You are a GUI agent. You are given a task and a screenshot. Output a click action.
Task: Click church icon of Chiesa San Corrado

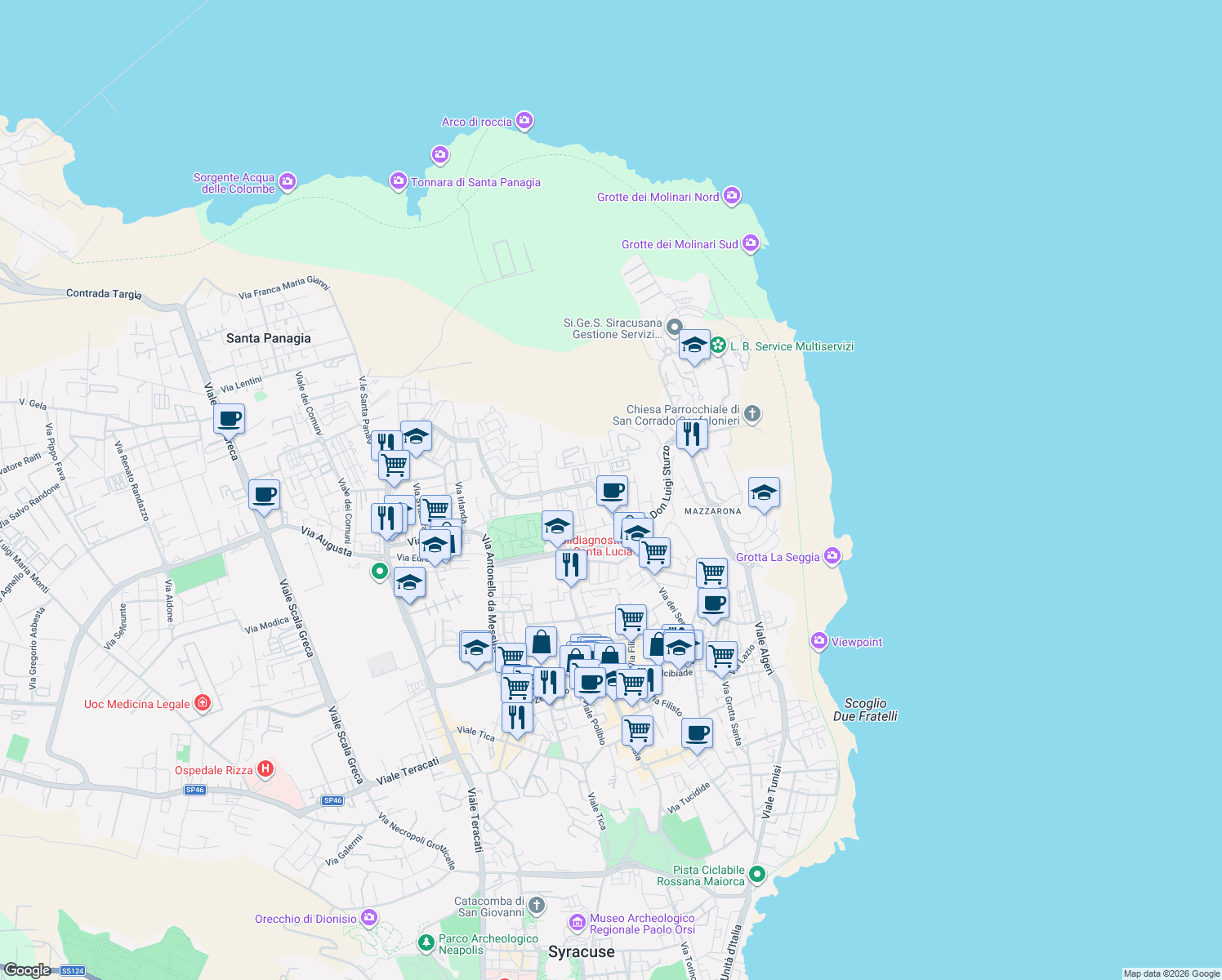752,414
